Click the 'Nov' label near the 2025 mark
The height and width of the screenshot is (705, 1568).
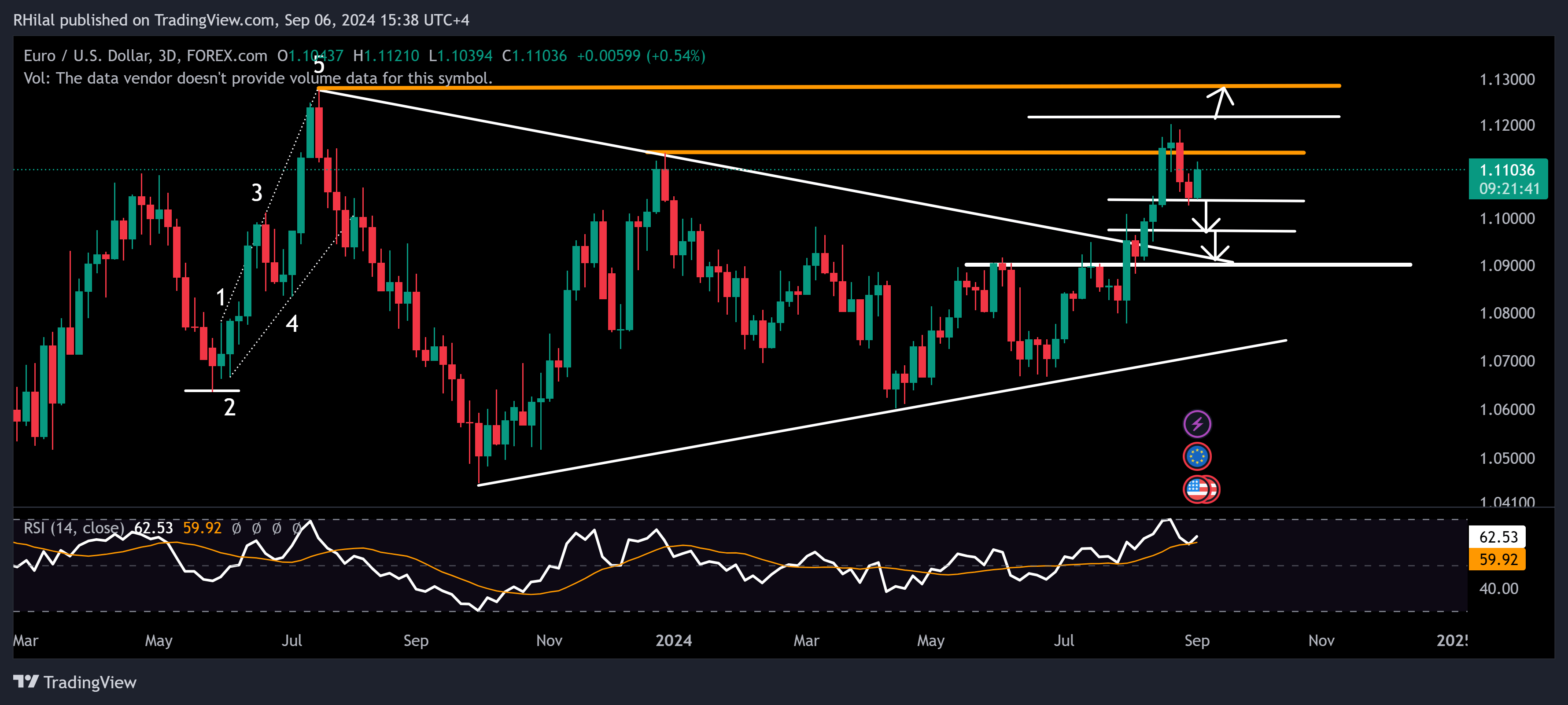point(1321,640)
